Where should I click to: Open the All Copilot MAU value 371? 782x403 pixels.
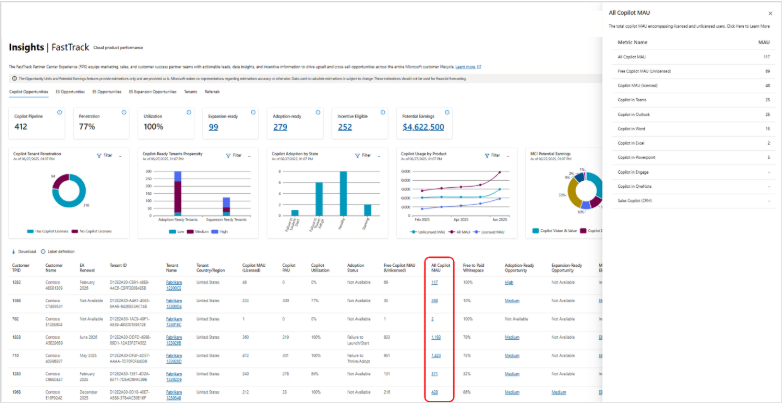pyautogui.click(x=434, y=374)
